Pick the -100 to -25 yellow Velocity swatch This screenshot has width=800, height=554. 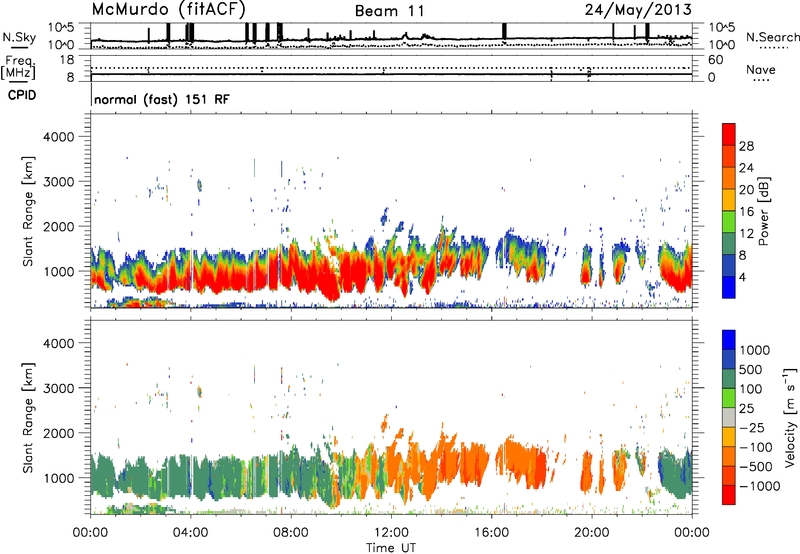[729, 437]
